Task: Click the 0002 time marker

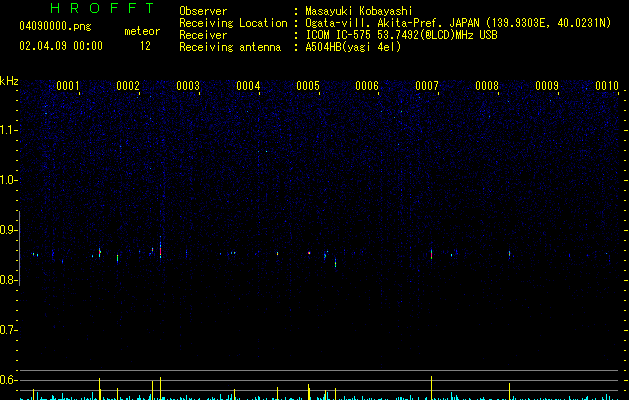Action: coord(128,86)
